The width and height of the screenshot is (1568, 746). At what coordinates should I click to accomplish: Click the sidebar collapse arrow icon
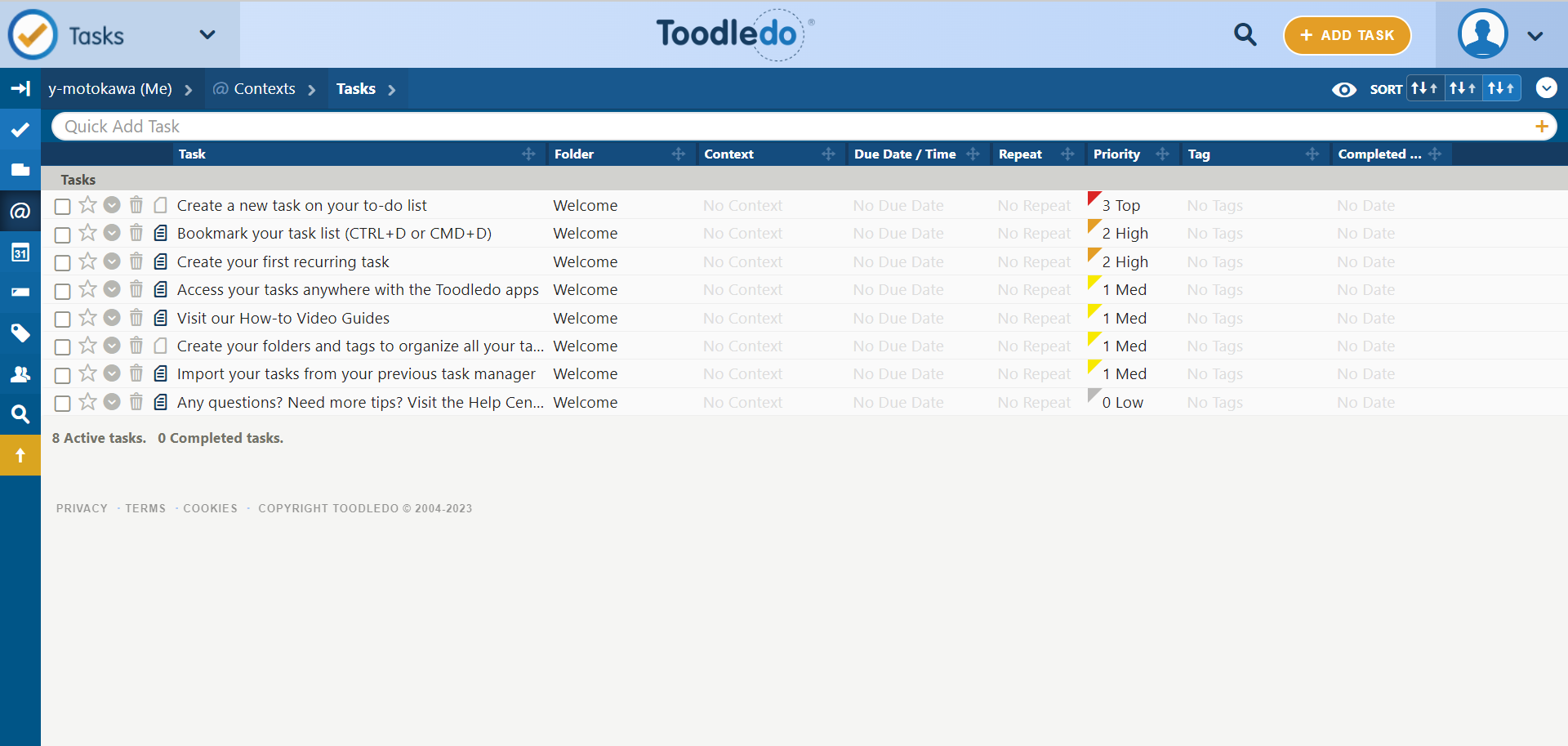pyautogui.click(x=20, y=88)
